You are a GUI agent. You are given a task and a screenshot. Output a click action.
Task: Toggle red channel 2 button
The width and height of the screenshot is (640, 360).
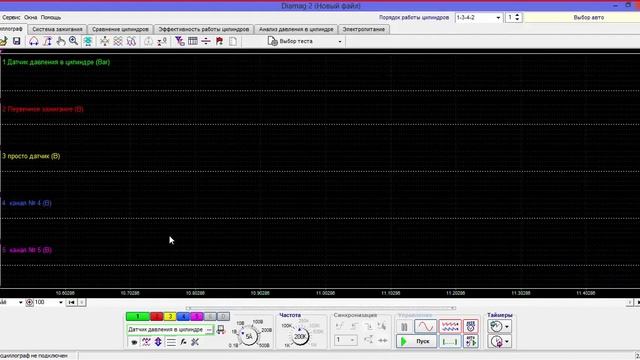(x=157, y=316)
